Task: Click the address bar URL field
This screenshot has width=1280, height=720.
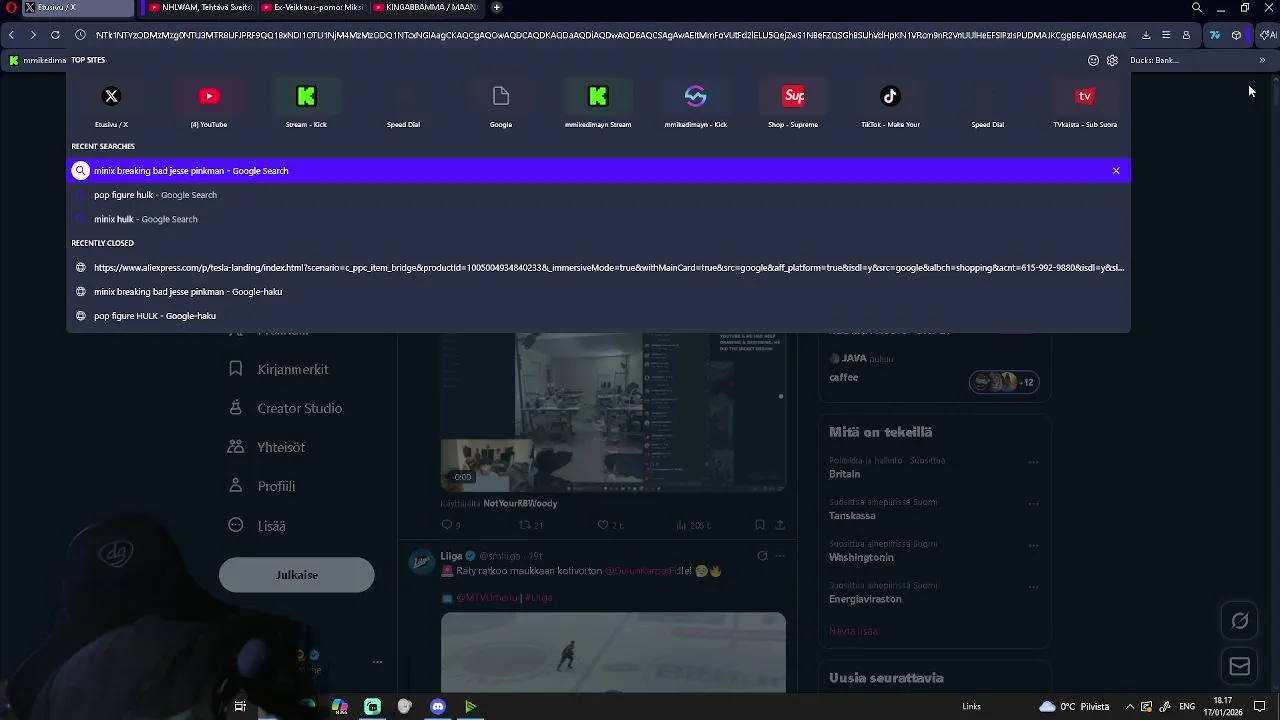Action: (x=610, y=35)
